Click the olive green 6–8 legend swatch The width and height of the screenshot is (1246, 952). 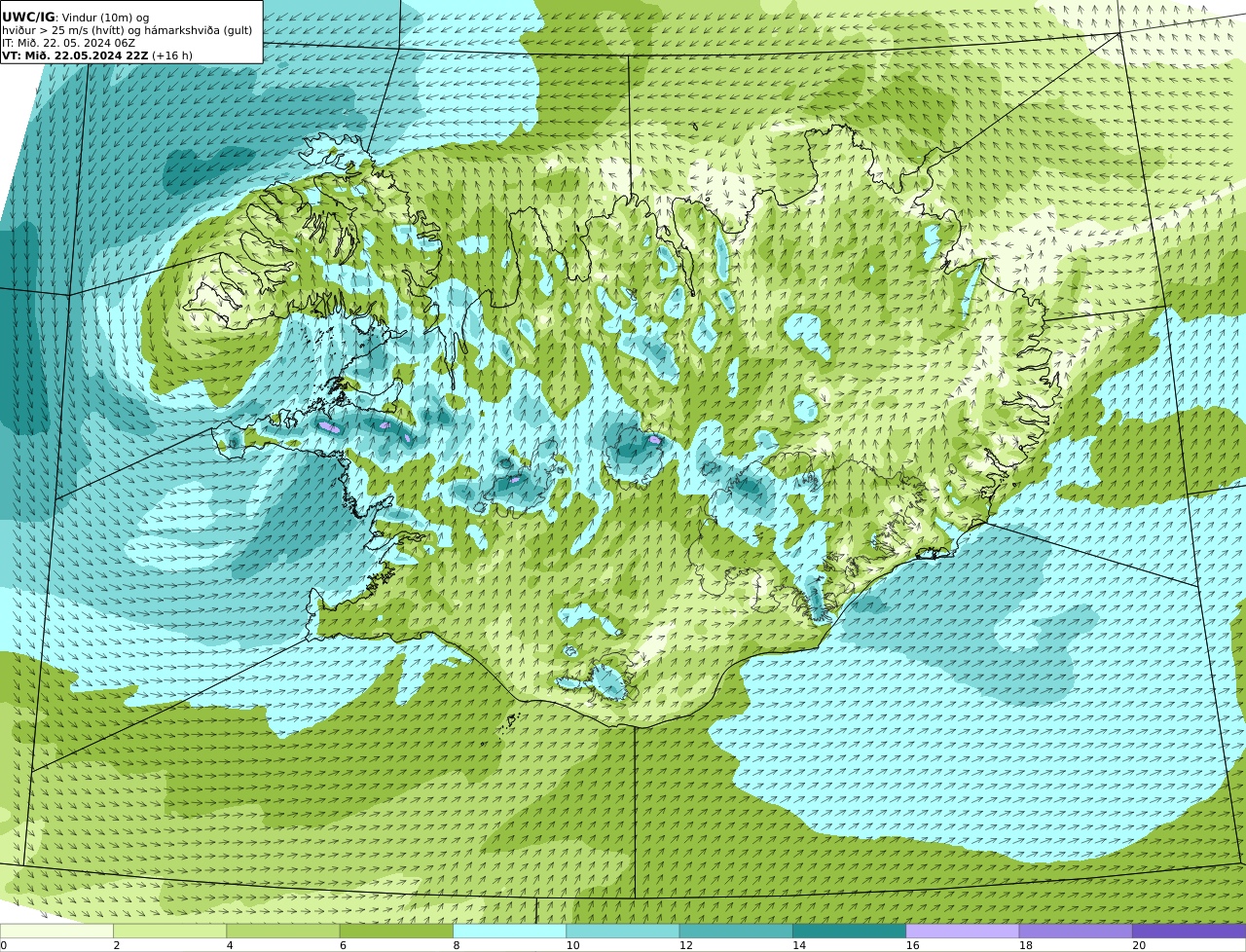click(x=396, y=931)
